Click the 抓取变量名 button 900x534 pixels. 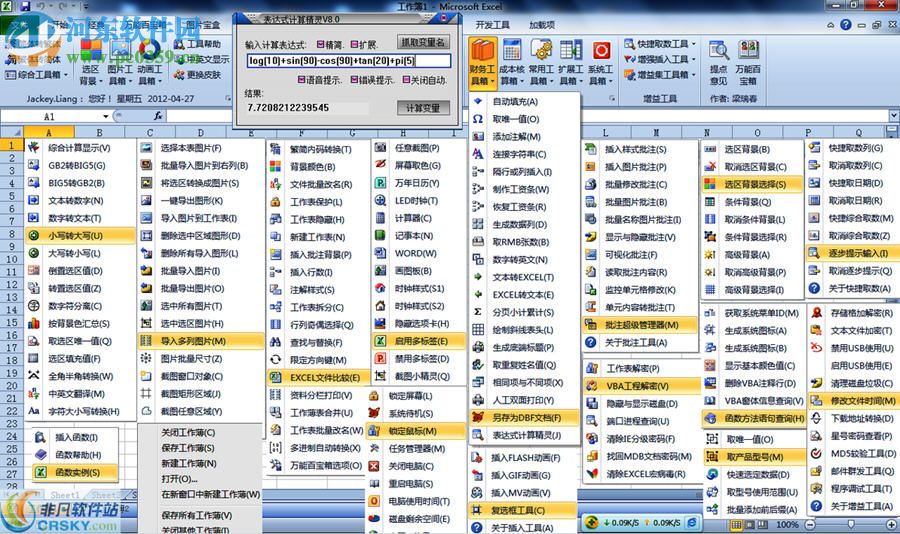[x=423, y=42]
